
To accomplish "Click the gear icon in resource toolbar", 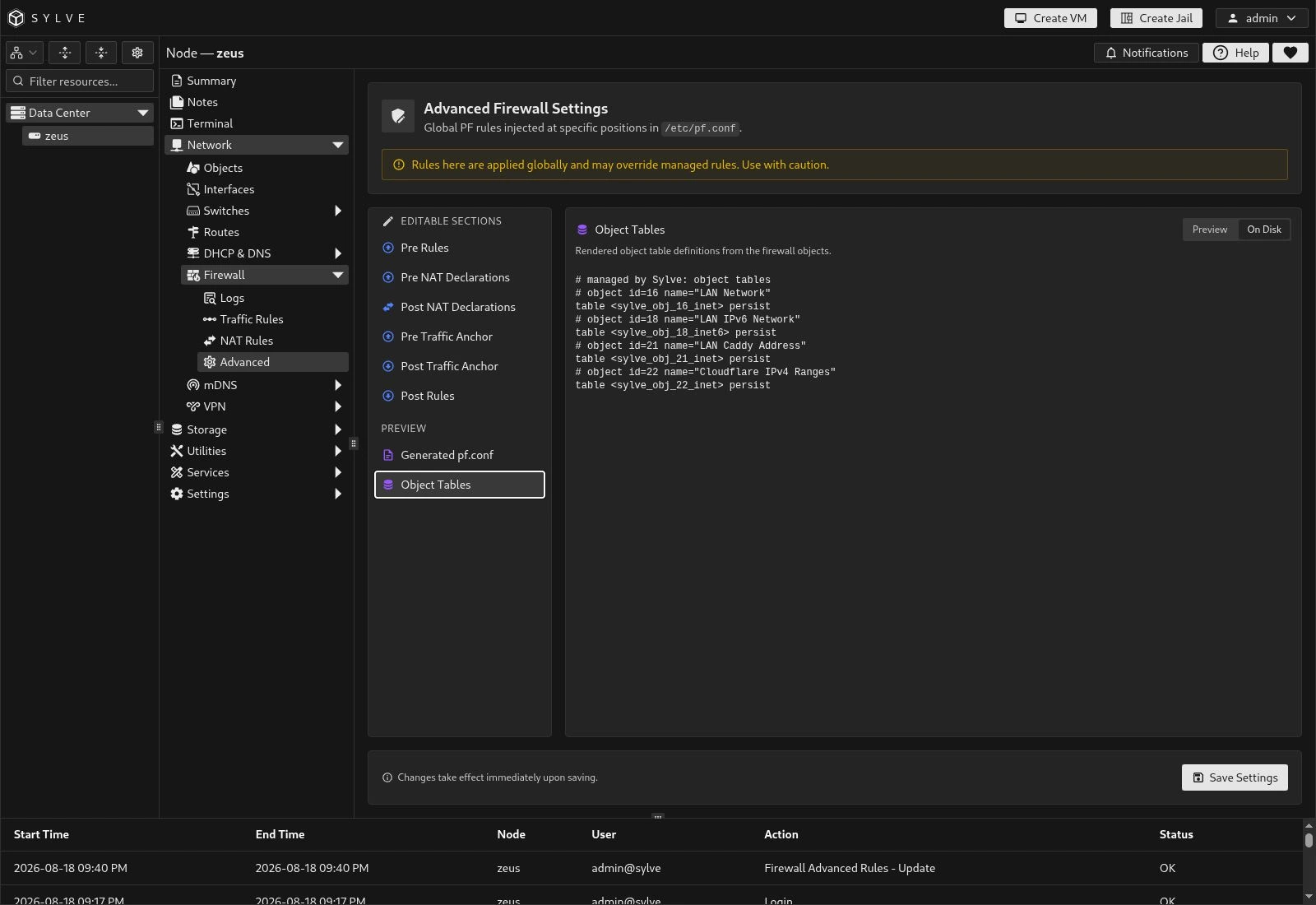I will coord(137,53).
